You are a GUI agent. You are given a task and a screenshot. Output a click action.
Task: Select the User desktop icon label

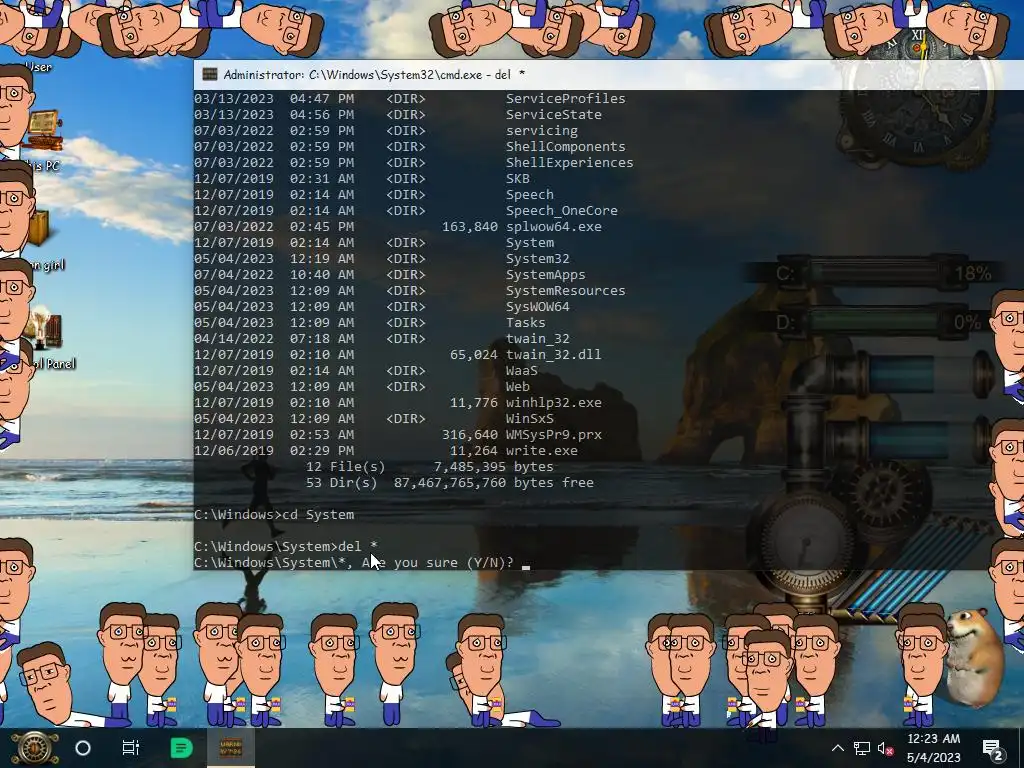point(38,67)
